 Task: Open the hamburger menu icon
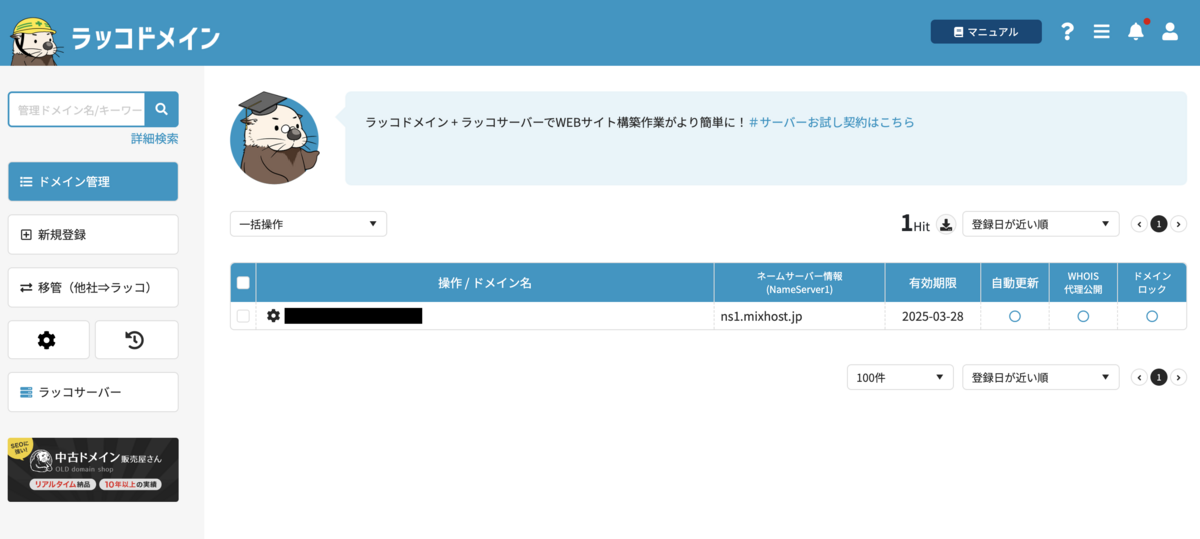pos(1101,32)
